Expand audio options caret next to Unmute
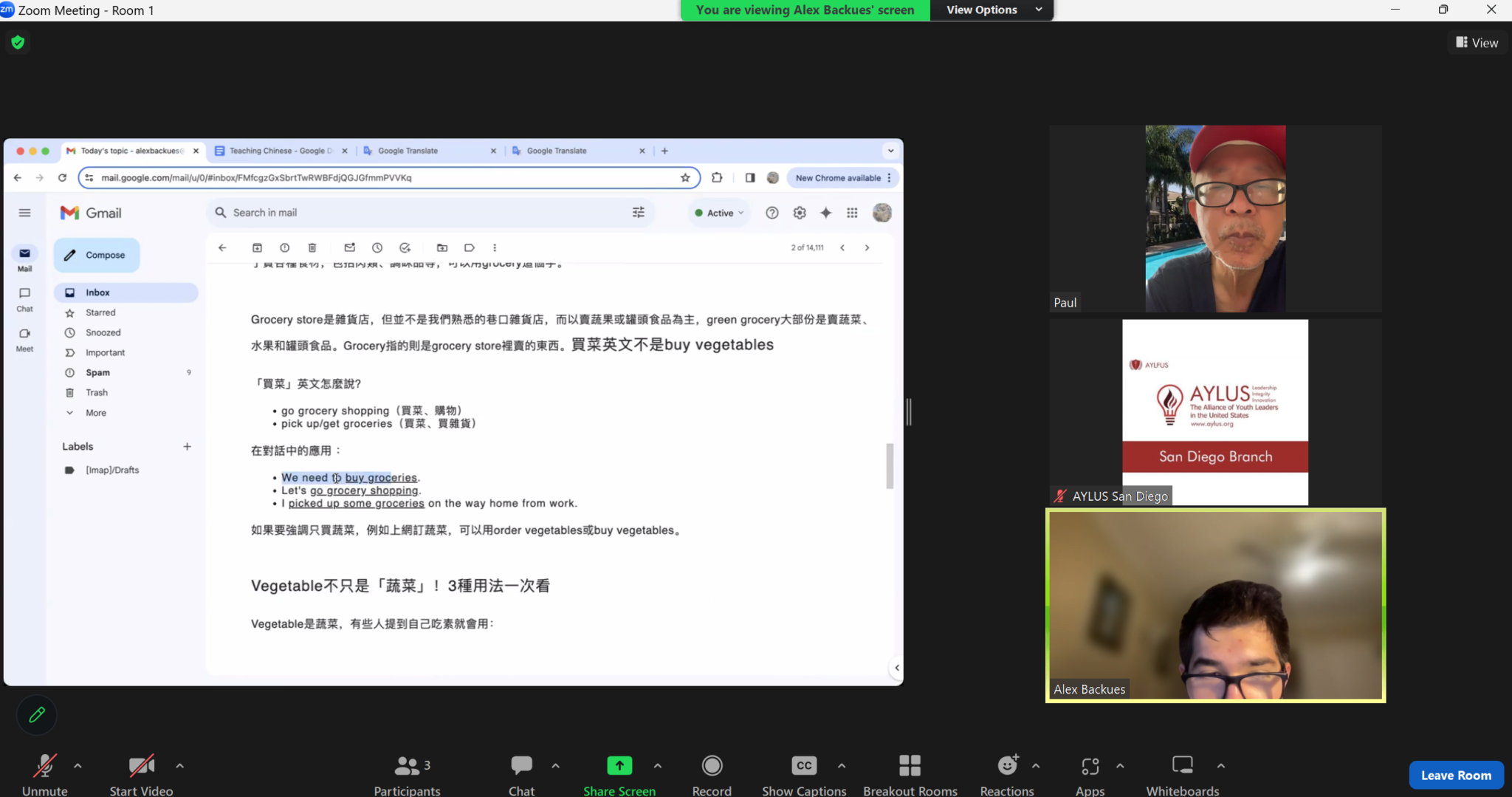The image size is (1512, 797). pos(78,766)
